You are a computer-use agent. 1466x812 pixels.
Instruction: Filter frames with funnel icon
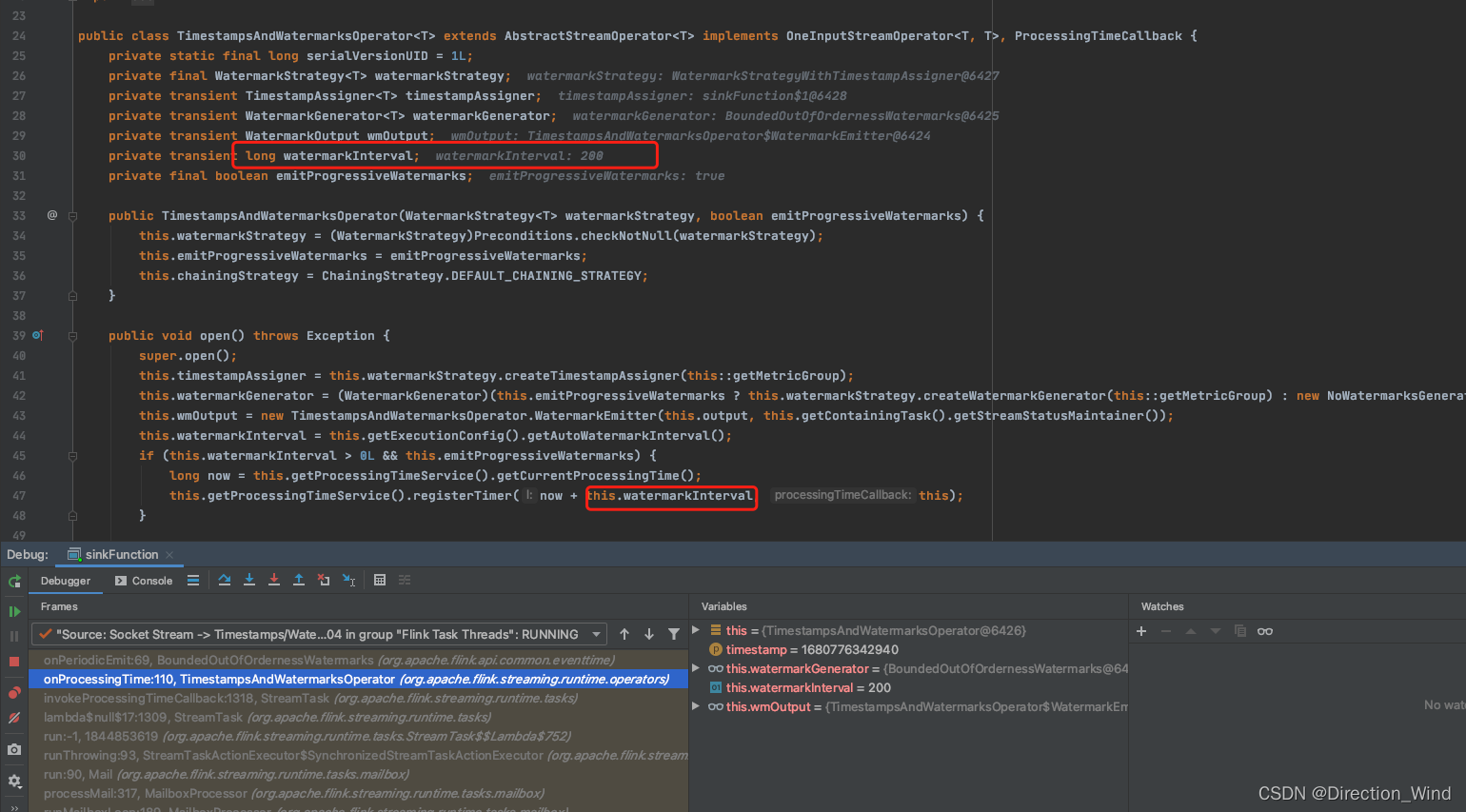click(674, 634)
